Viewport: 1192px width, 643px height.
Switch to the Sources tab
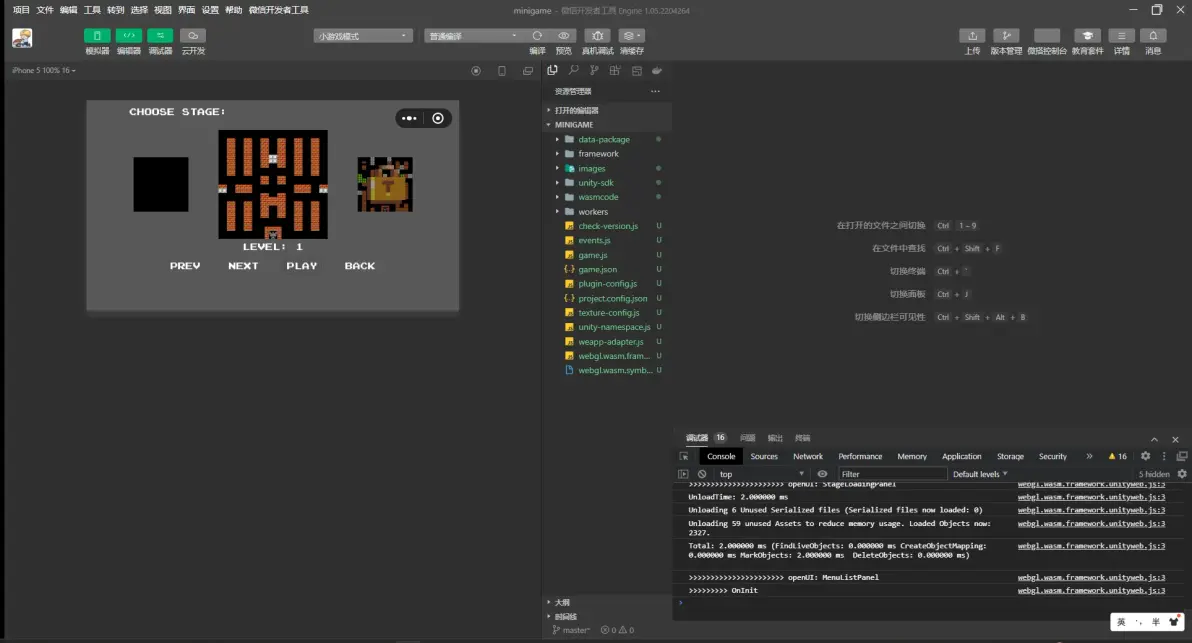(x=764, y=456)
